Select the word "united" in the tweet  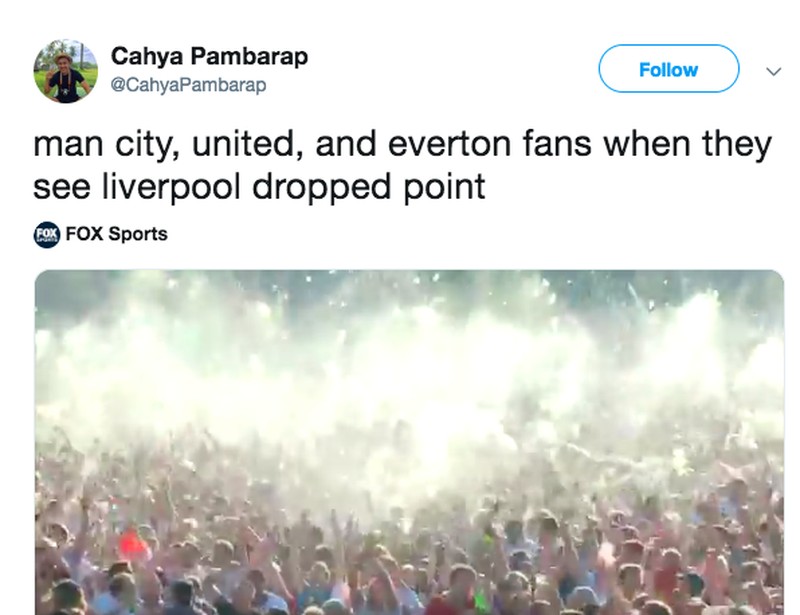[x=240, y=144]
